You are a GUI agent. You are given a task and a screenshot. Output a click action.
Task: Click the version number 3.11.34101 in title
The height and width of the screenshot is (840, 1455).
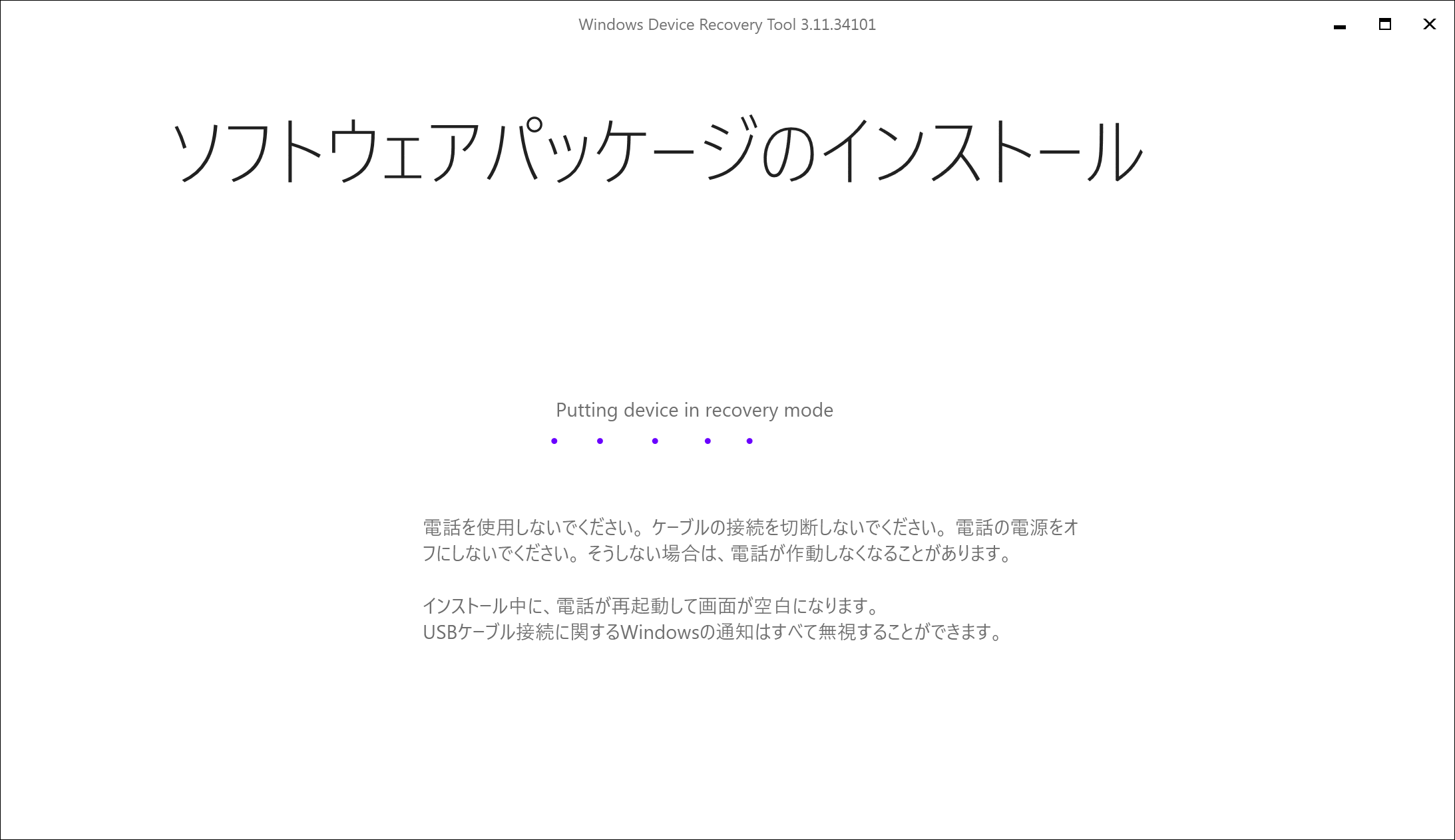click(x=838, y=25)
